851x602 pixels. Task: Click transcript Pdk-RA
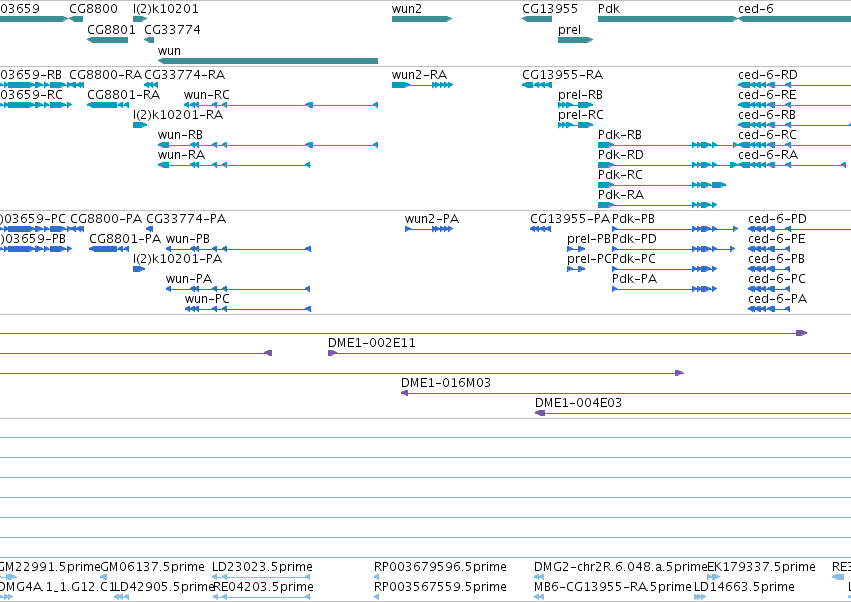coord(657,205)
